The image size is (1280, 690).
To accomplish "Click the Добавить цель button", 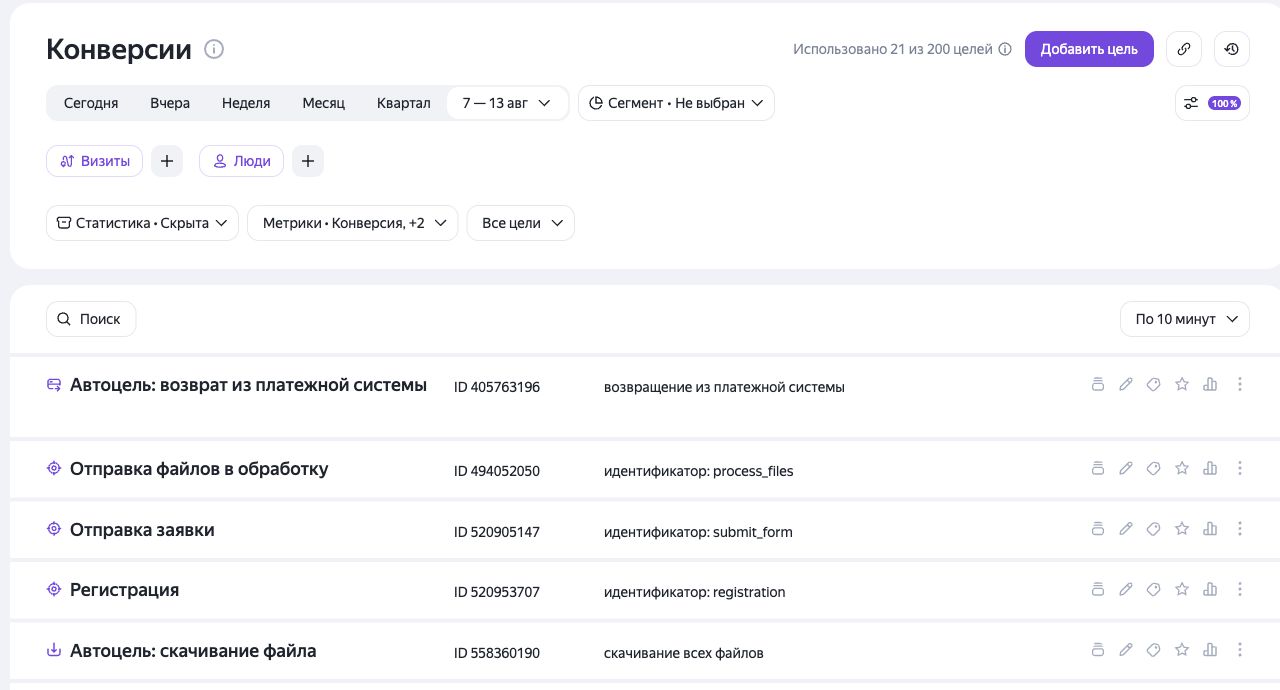I will pos(1089,49).
